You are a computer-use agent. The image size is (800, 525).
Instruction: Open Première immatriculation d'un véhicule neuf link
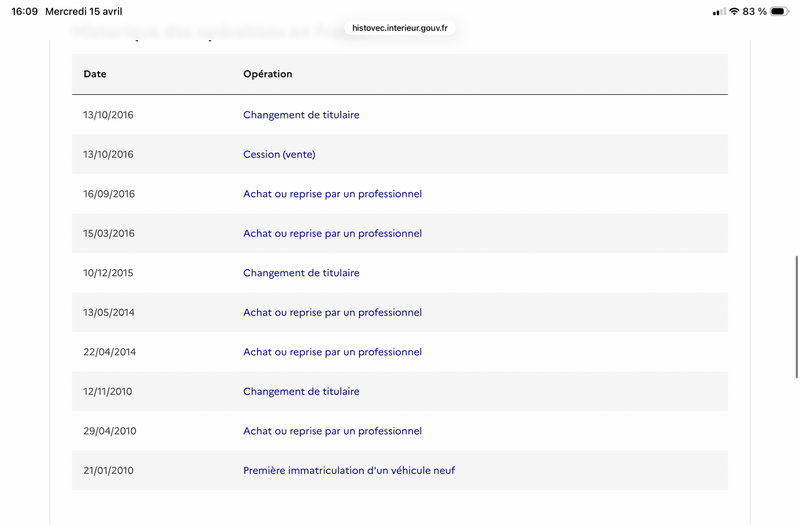click(x=349, y=470)
